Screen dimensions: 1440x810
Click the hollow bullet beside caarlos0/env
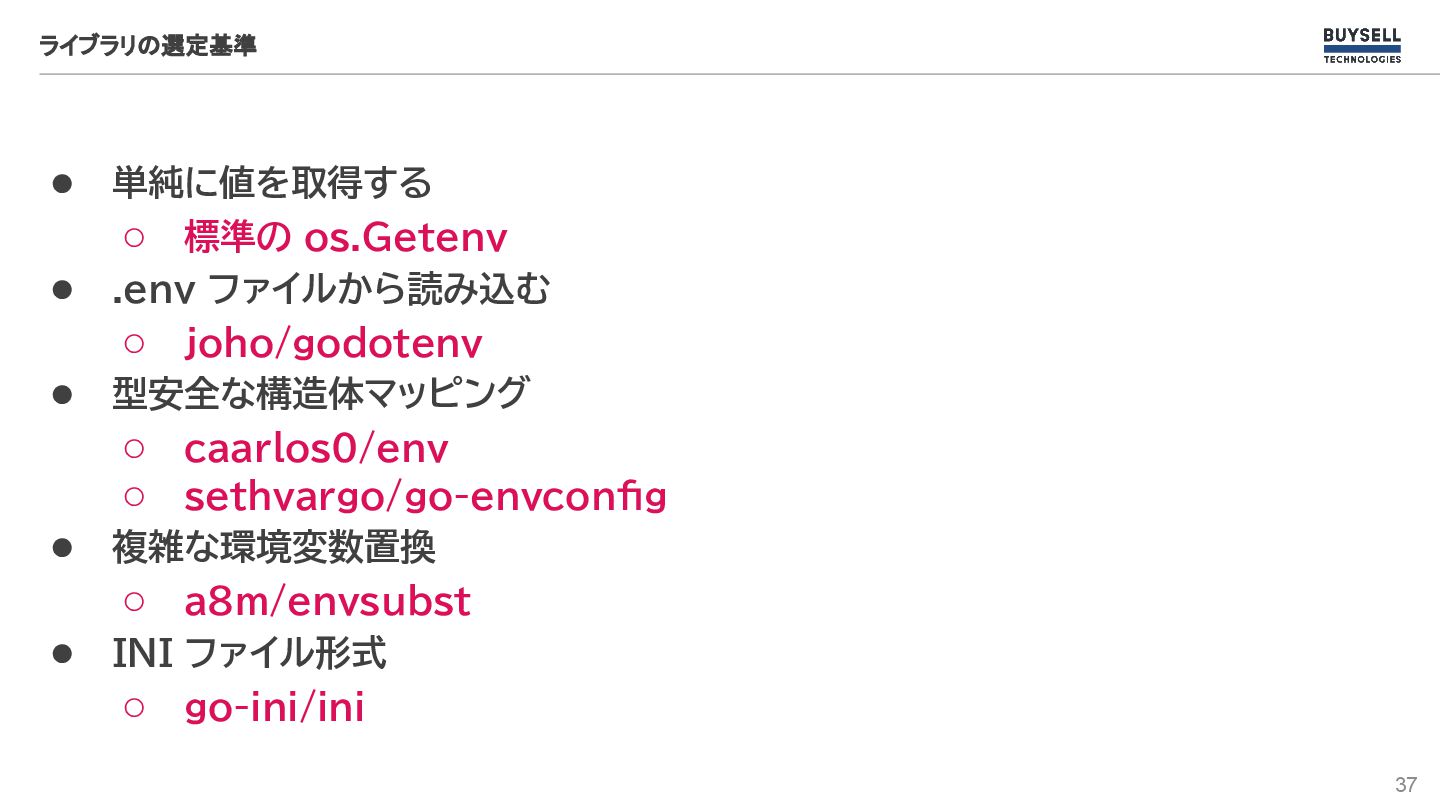(135, 448)
